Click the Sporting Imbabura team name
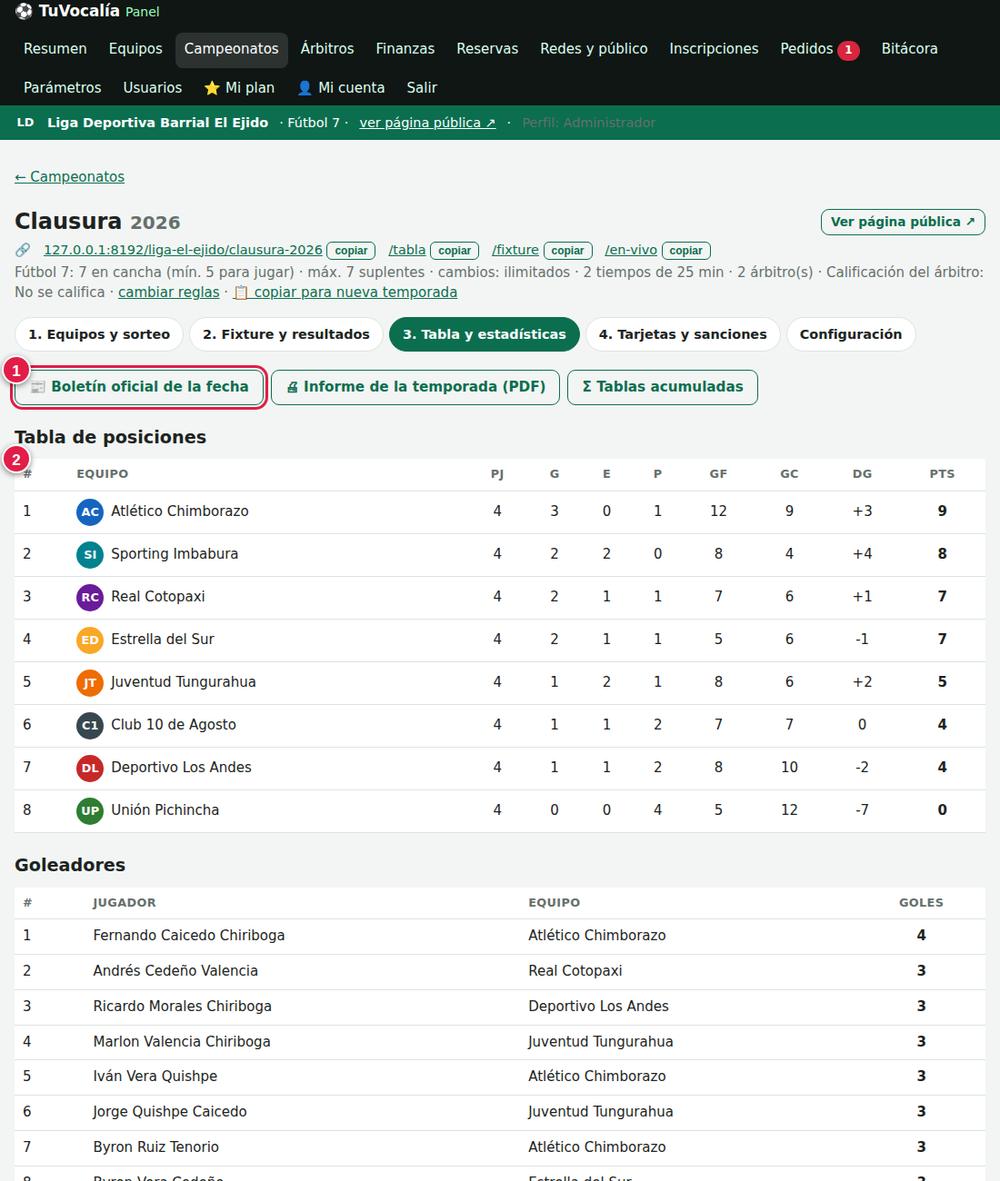This screenshot has height=1181, width=1000. point(175,554)
